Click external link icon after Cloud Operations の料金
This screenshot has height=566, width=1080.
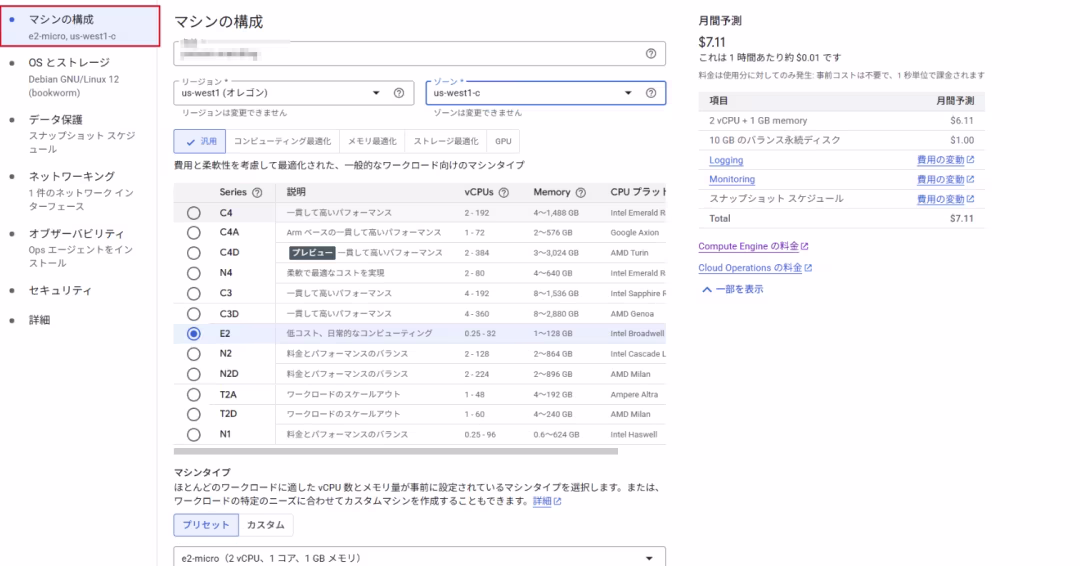(808, 268)
